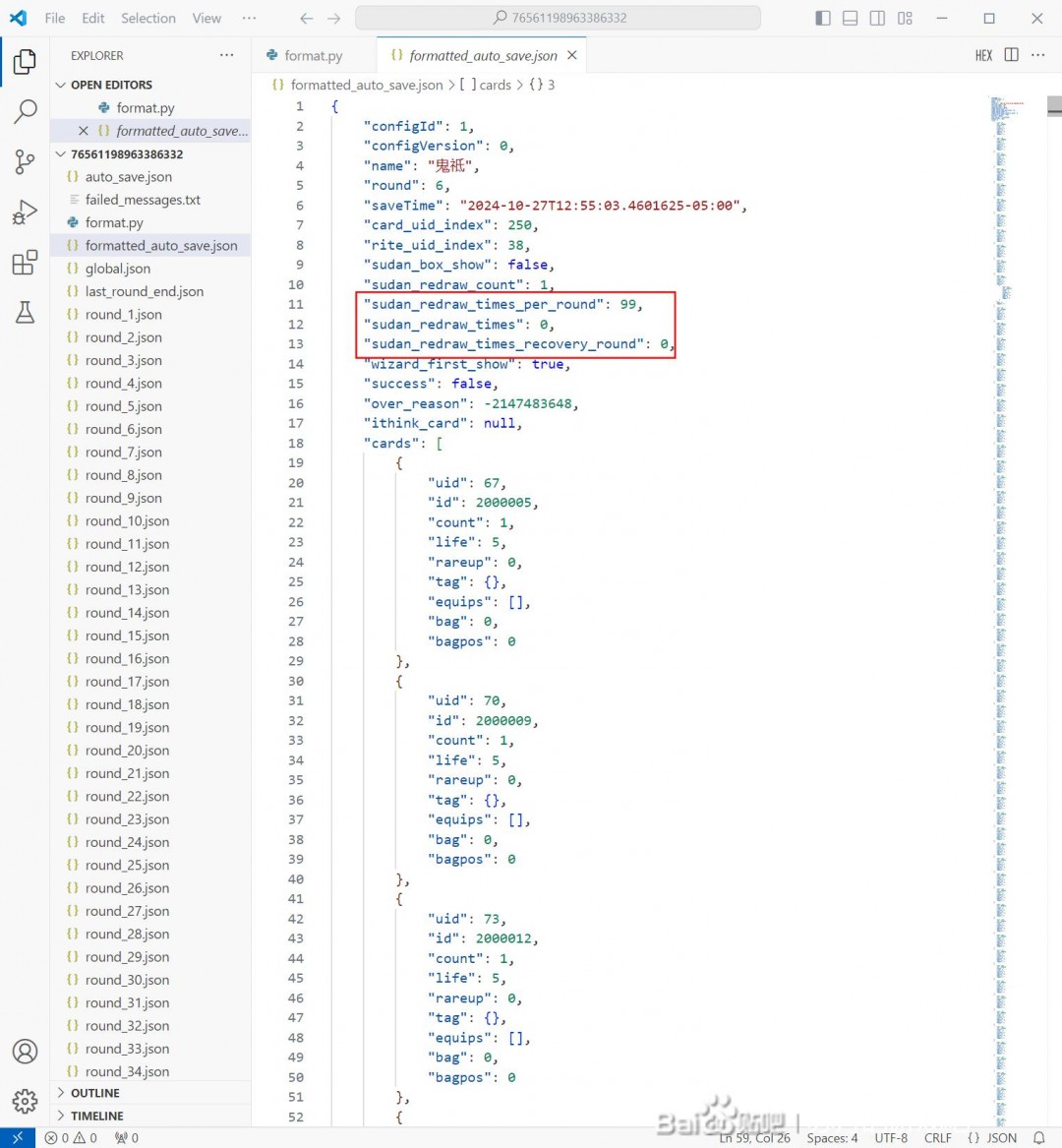Go forward with the navigation arrow
Image resolution: width=1062 pixels, height=1148 pixels.
point(333,19)
